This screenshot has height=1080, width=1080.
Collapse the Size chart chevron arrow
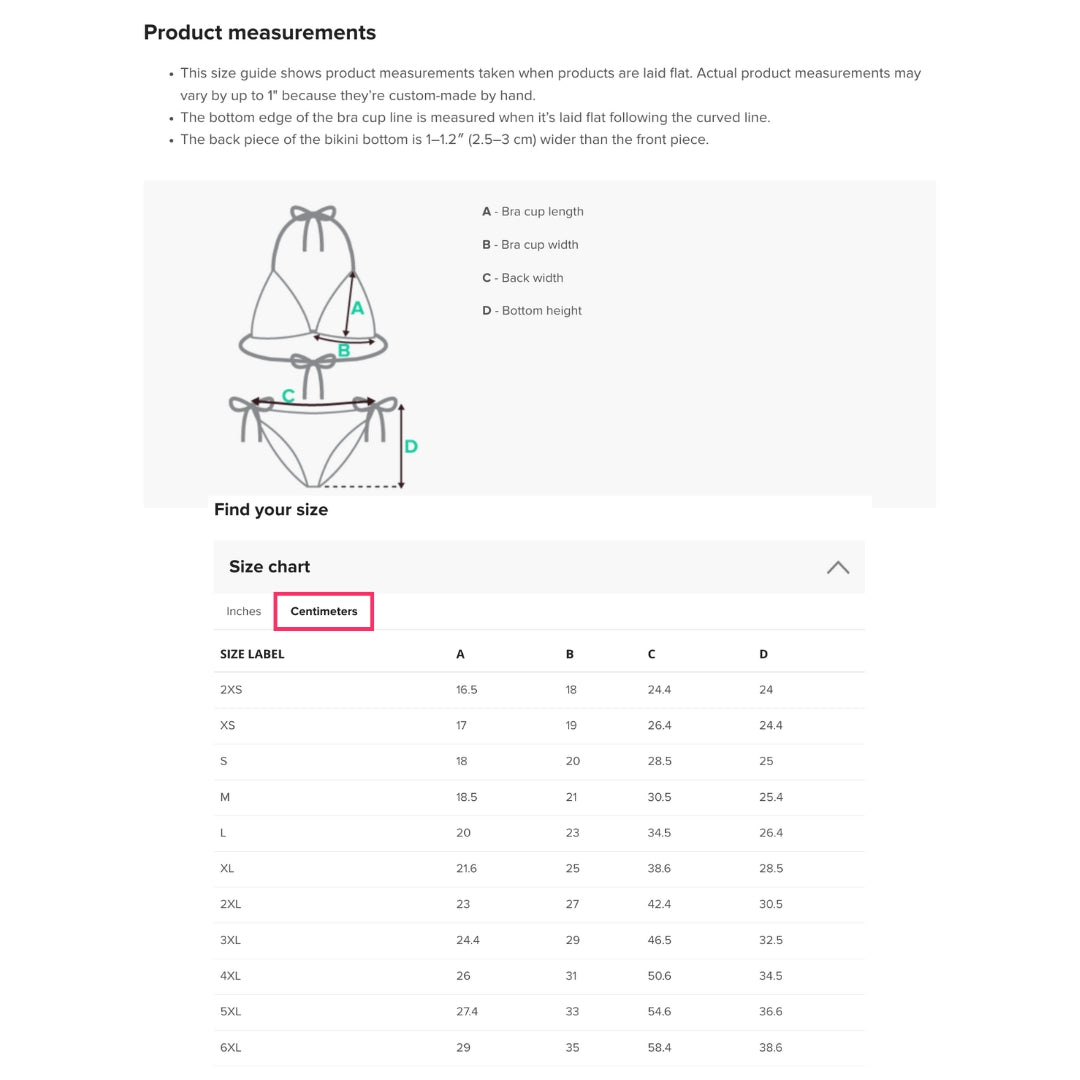[838, 567]
